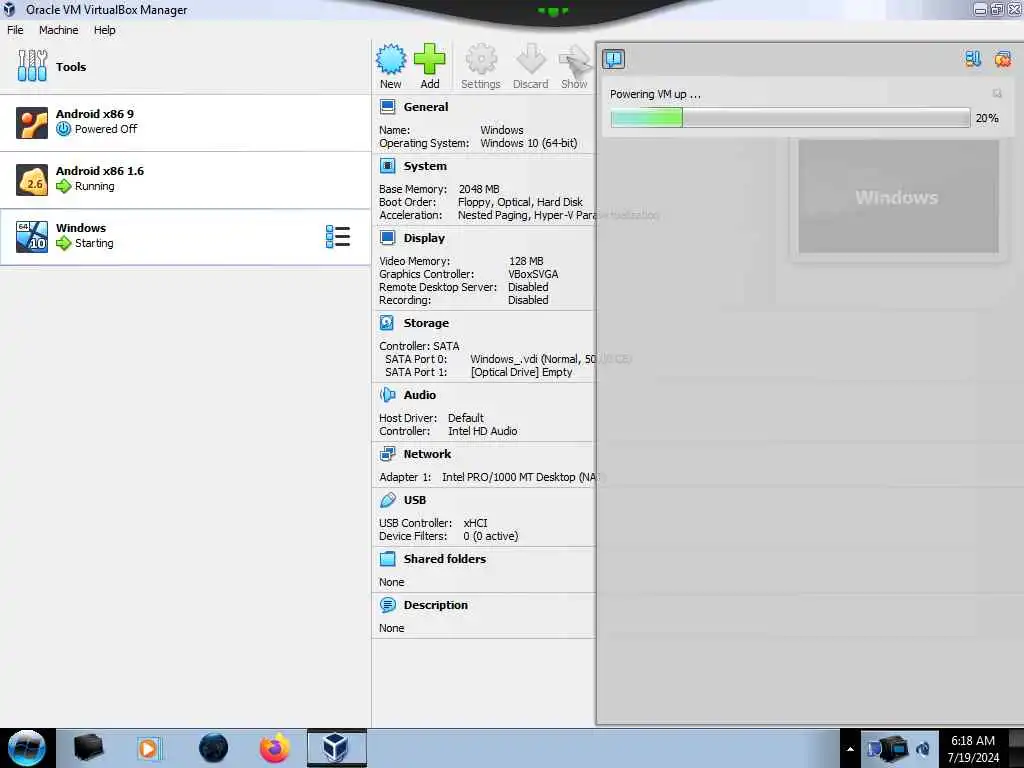
Task: Select the Windows 10 machine icon
Action: 32,236
